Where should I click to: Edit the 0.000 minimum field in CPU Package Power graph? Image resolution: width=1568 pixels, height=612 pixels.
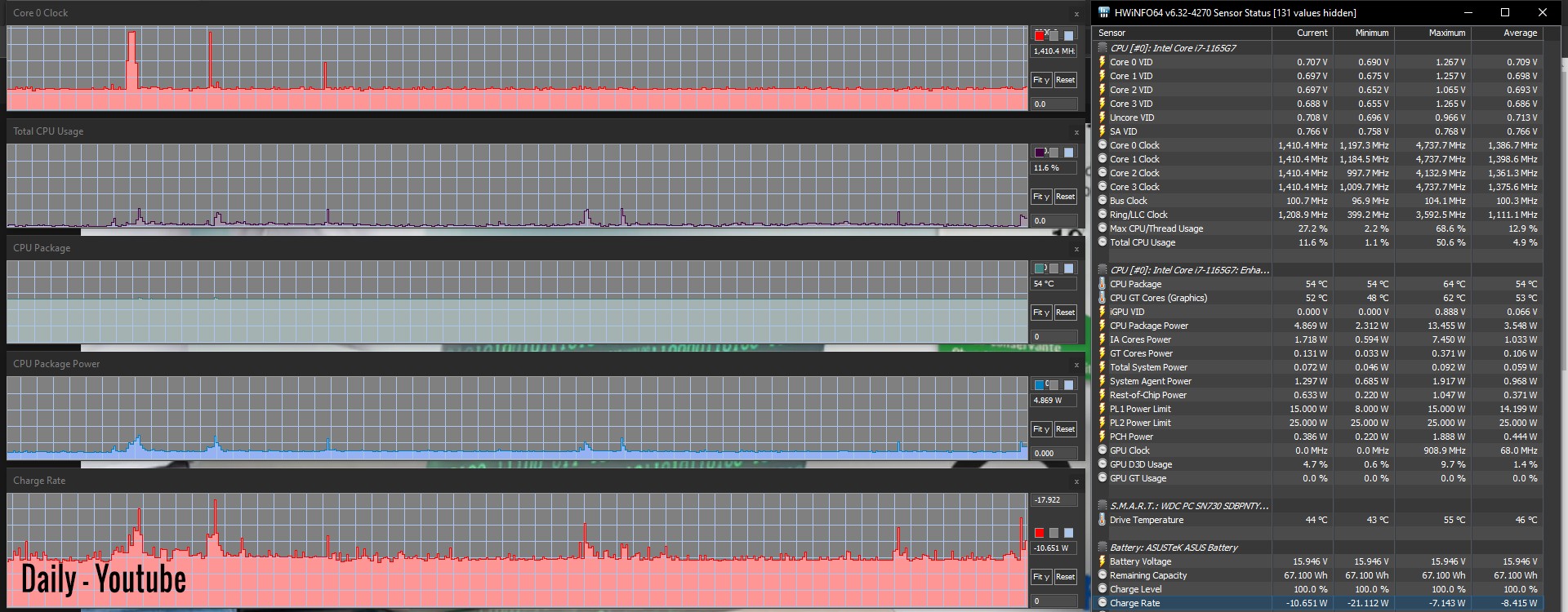tap(1053, 454)
